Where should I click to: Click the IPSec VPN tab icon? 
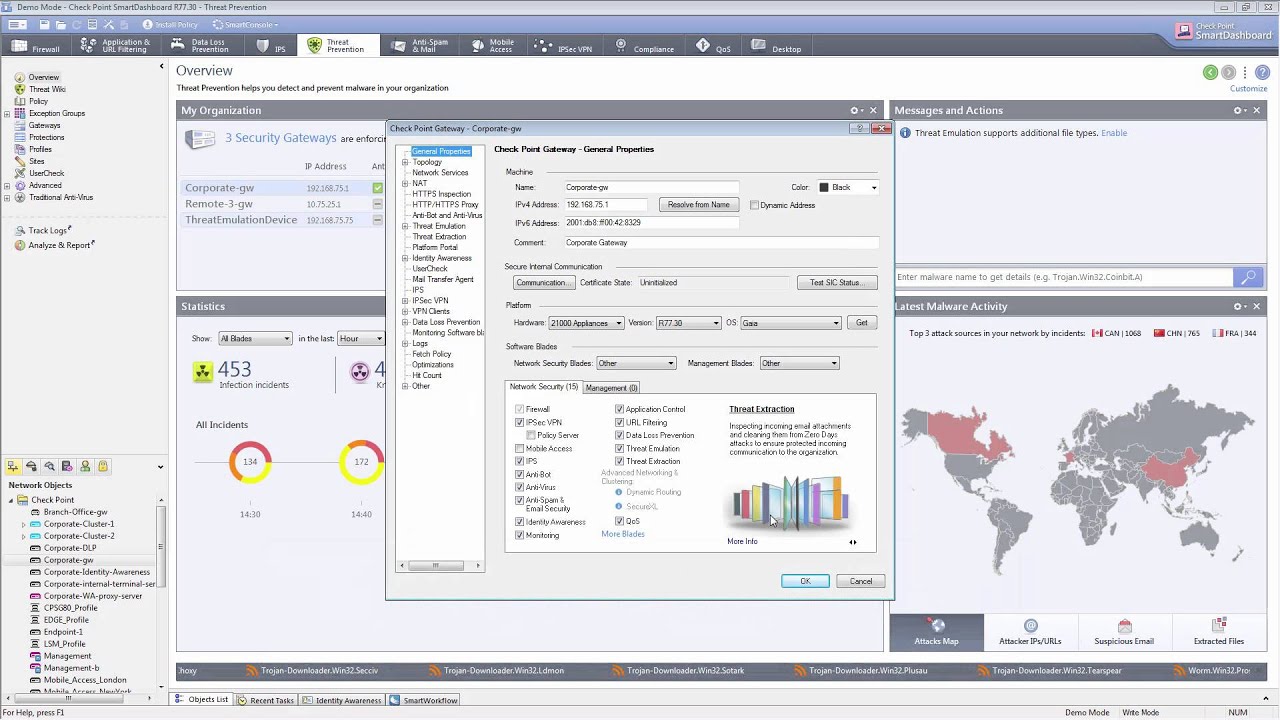(543, 46)
